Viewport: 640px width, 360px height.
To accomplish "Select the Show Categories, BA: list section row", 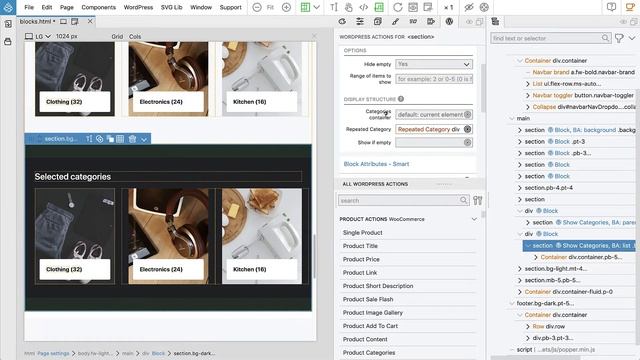I will click(579, 246).
